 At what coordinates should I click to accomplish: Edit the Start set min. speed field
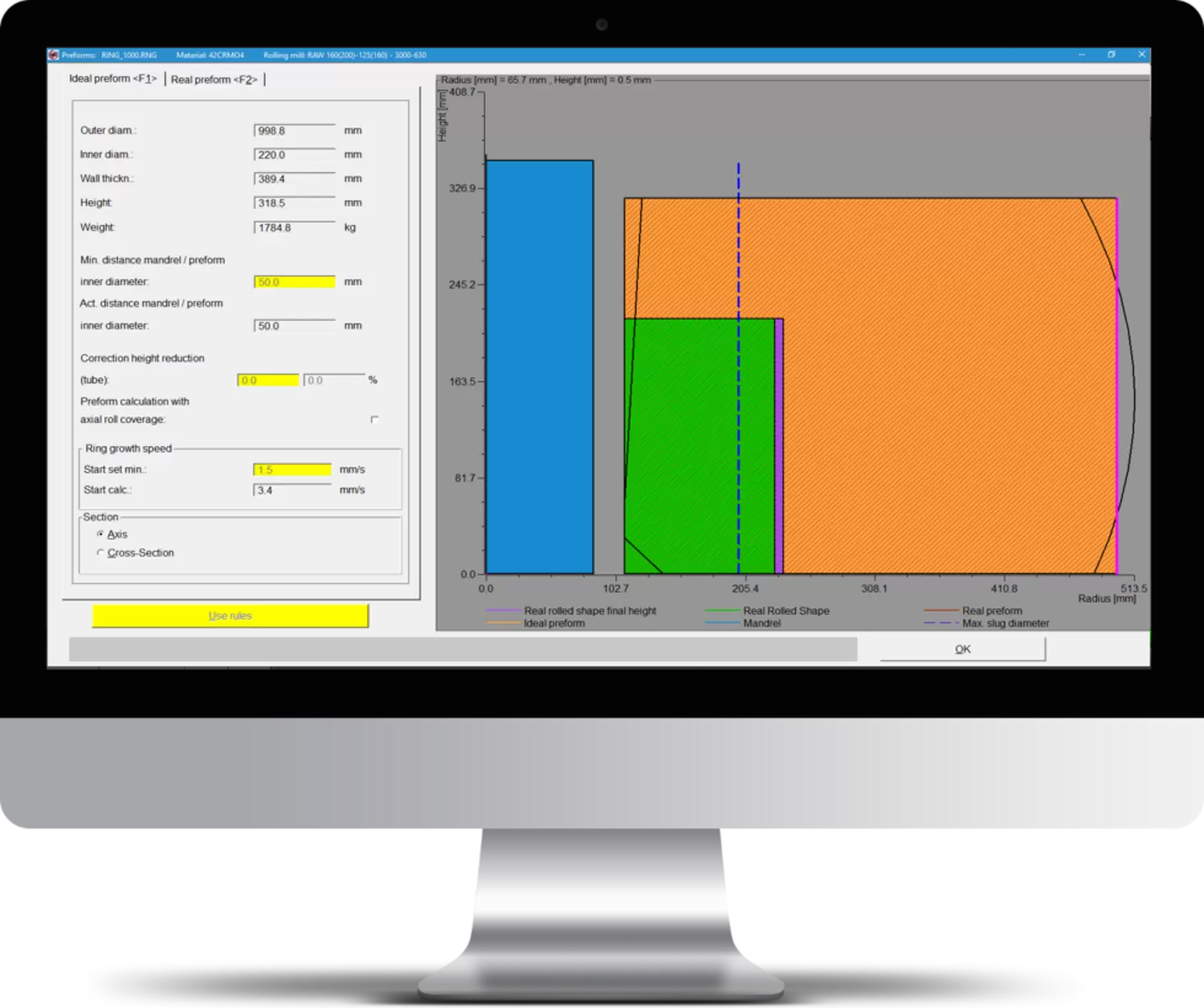(292, 469)
